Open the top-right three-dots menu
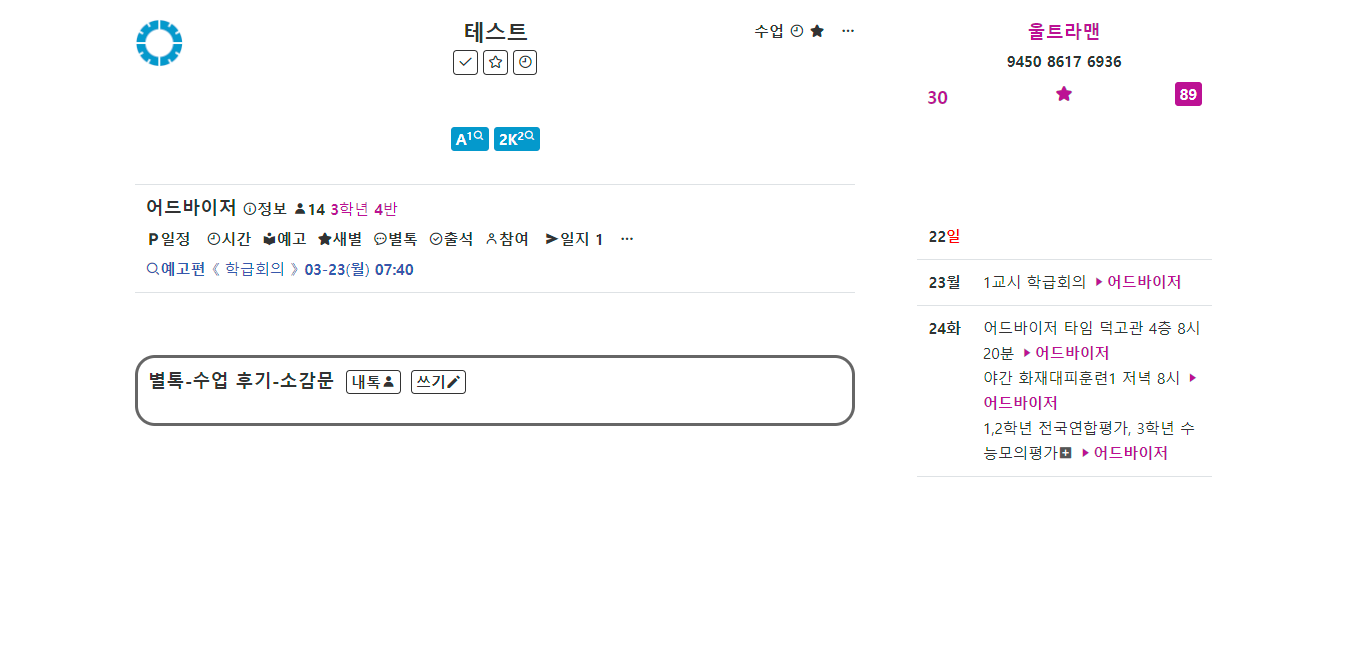Image resolution: width=1347 pixels, height=666 pixels. 848,31
